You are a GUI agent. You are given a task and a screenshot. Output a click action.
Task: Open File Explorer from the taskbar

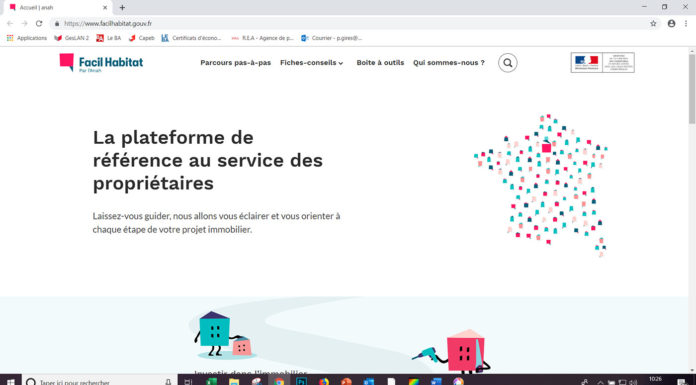(234, 381)
